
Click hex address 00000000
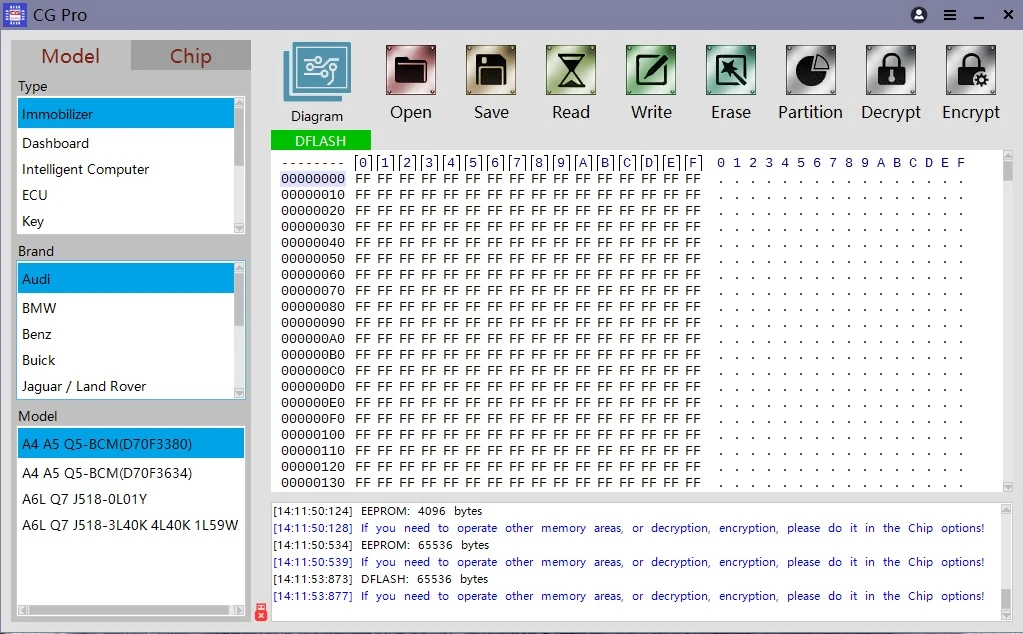click(x=313, y=179)
